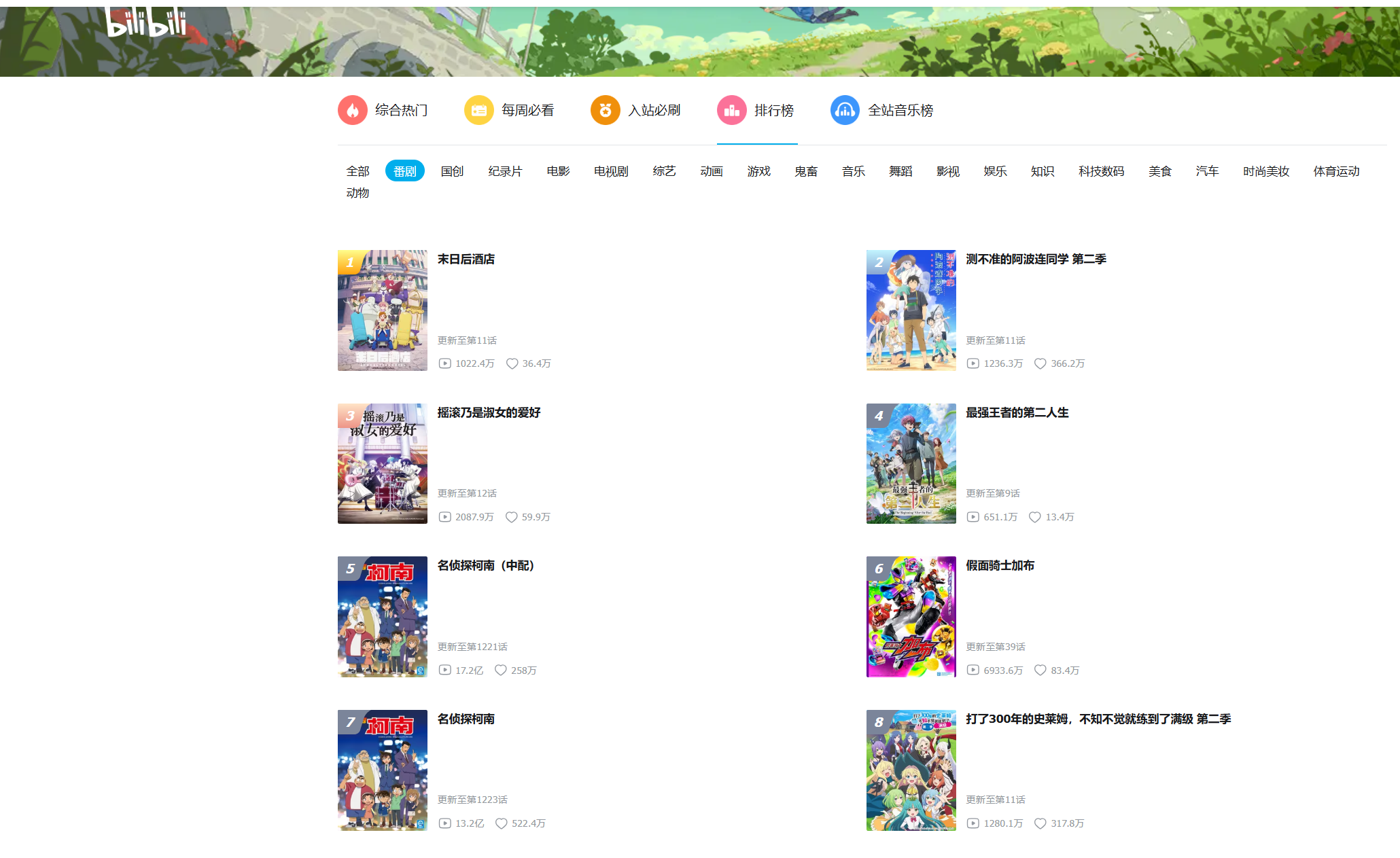Click heart icon next to 258万

tap(501, 670)
